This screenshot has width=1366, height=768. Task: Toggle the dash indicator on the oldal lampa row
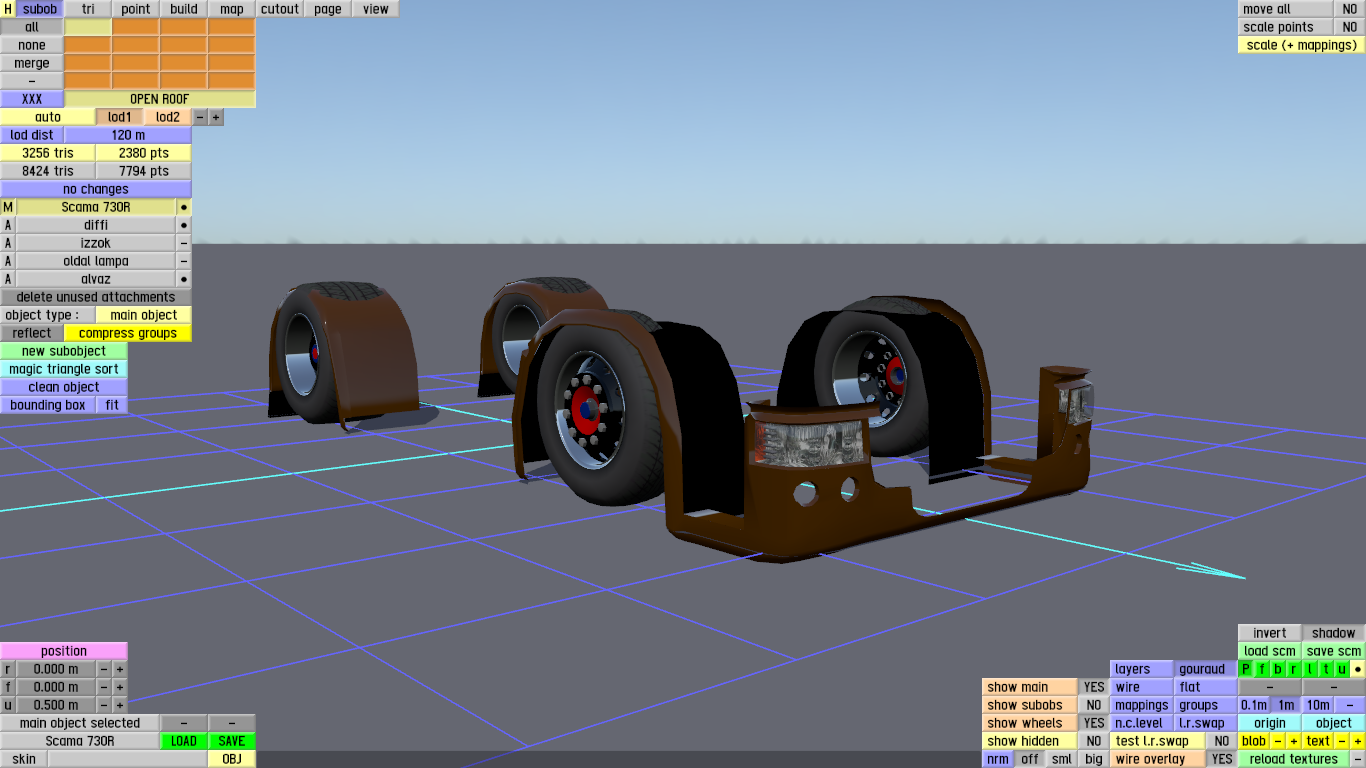(x=184, y=261)
